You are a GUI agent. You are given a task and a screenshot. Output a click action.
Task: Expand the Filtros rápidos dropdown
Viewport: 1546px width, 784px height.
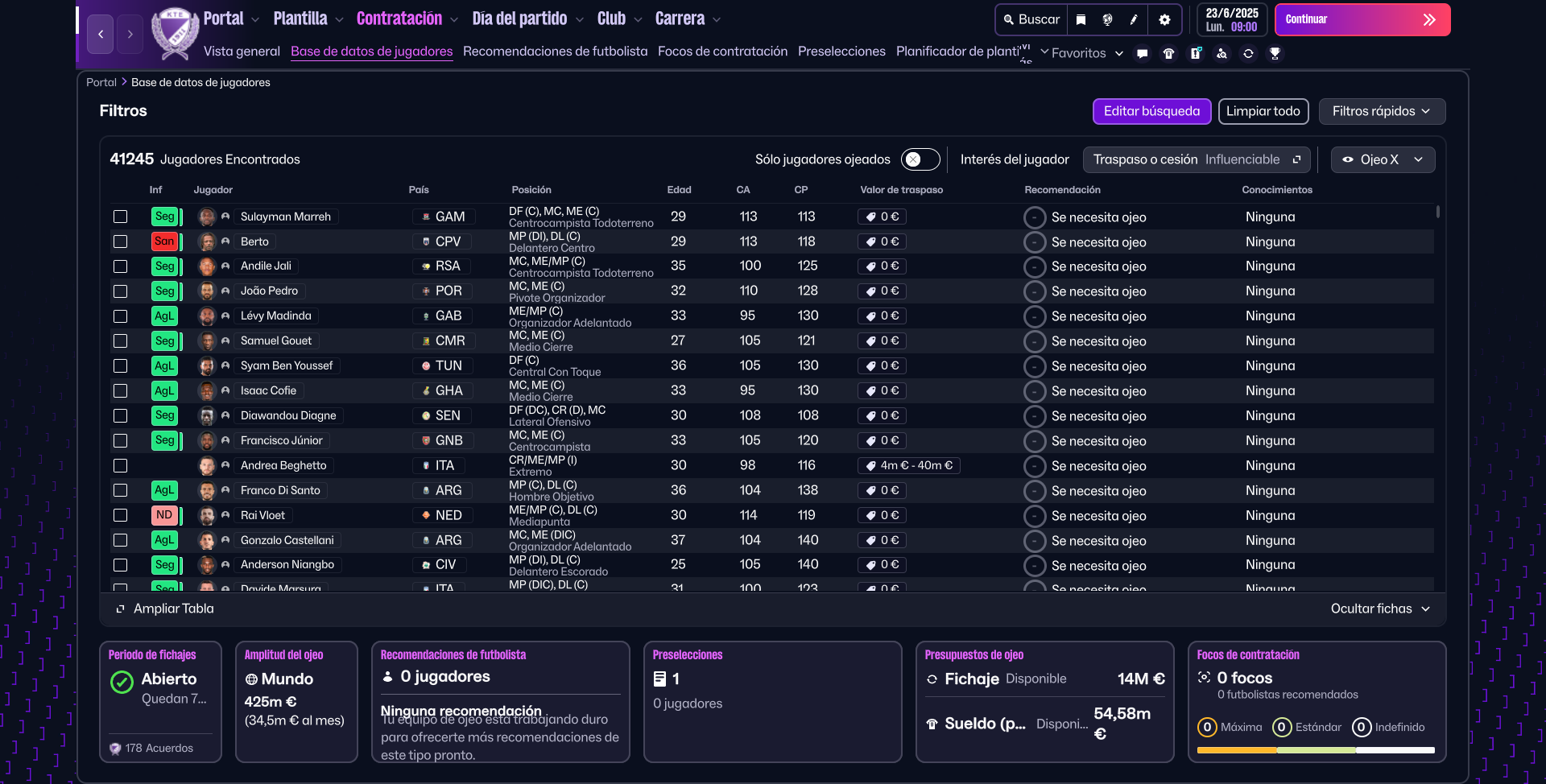coord(1381,111)
